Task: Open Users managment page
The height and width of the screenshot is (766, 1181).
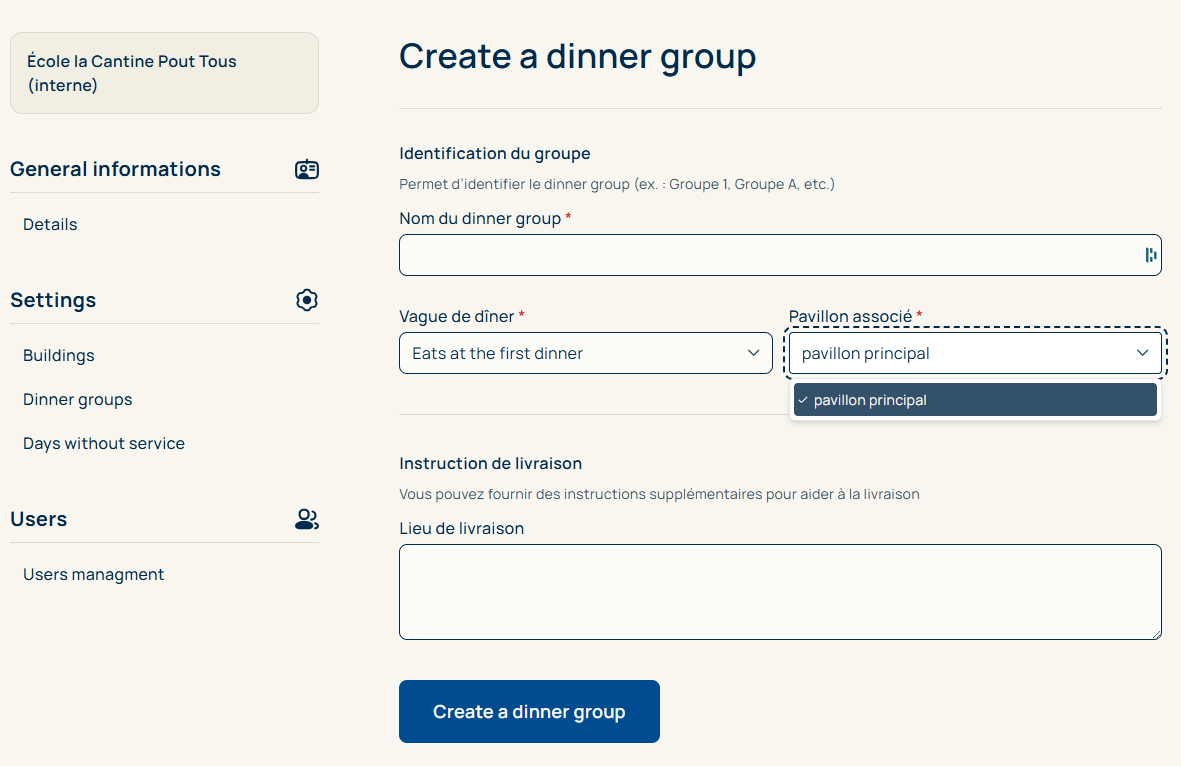Action: pos(93,575)
